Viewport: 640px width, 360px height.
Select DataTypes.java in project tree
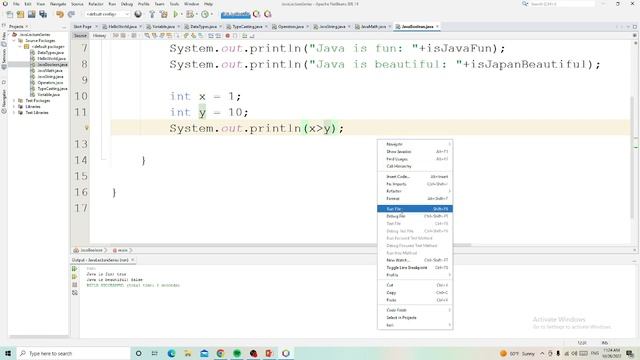click(51, 53)
